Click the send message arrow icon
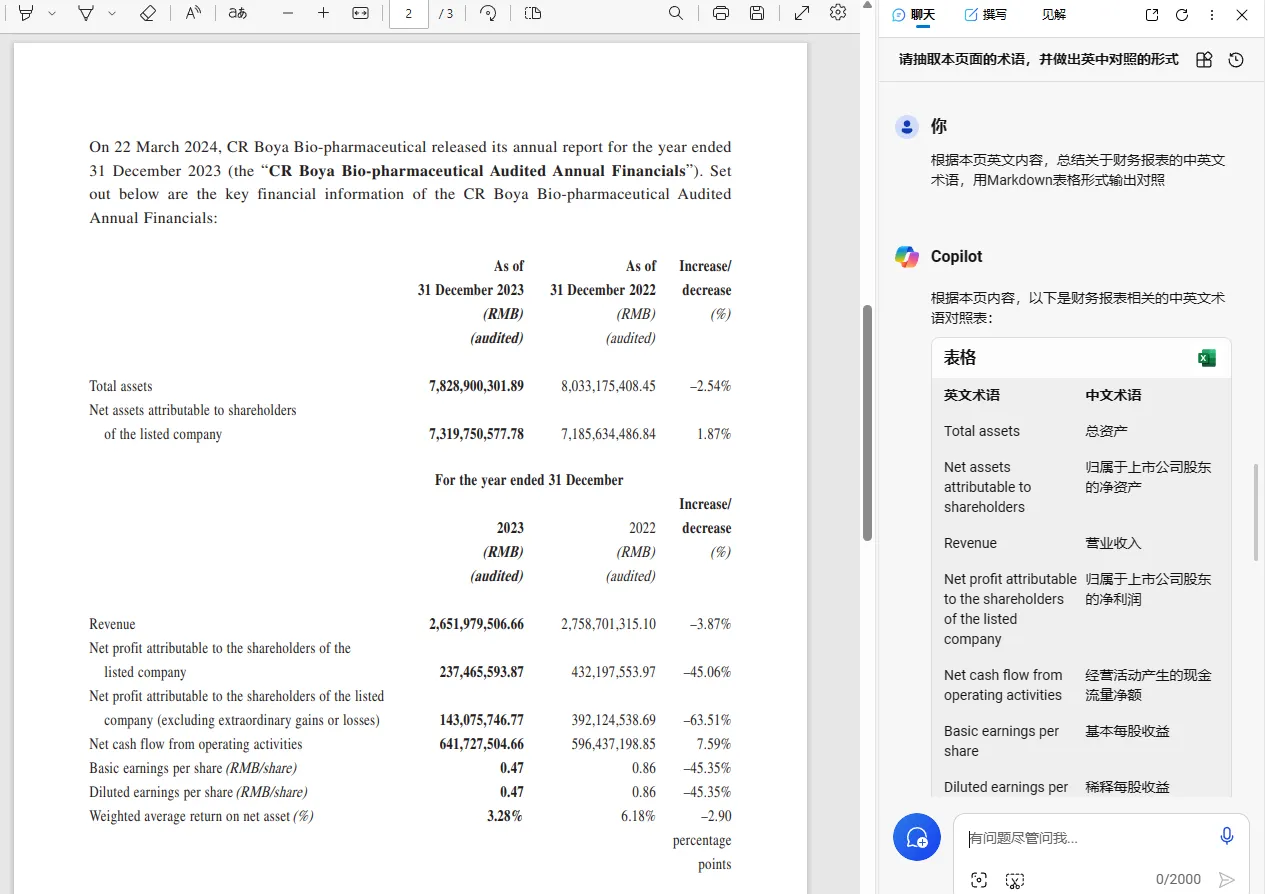The width and height of the screenshot is (1265, 894). (x=1226, y=880)
